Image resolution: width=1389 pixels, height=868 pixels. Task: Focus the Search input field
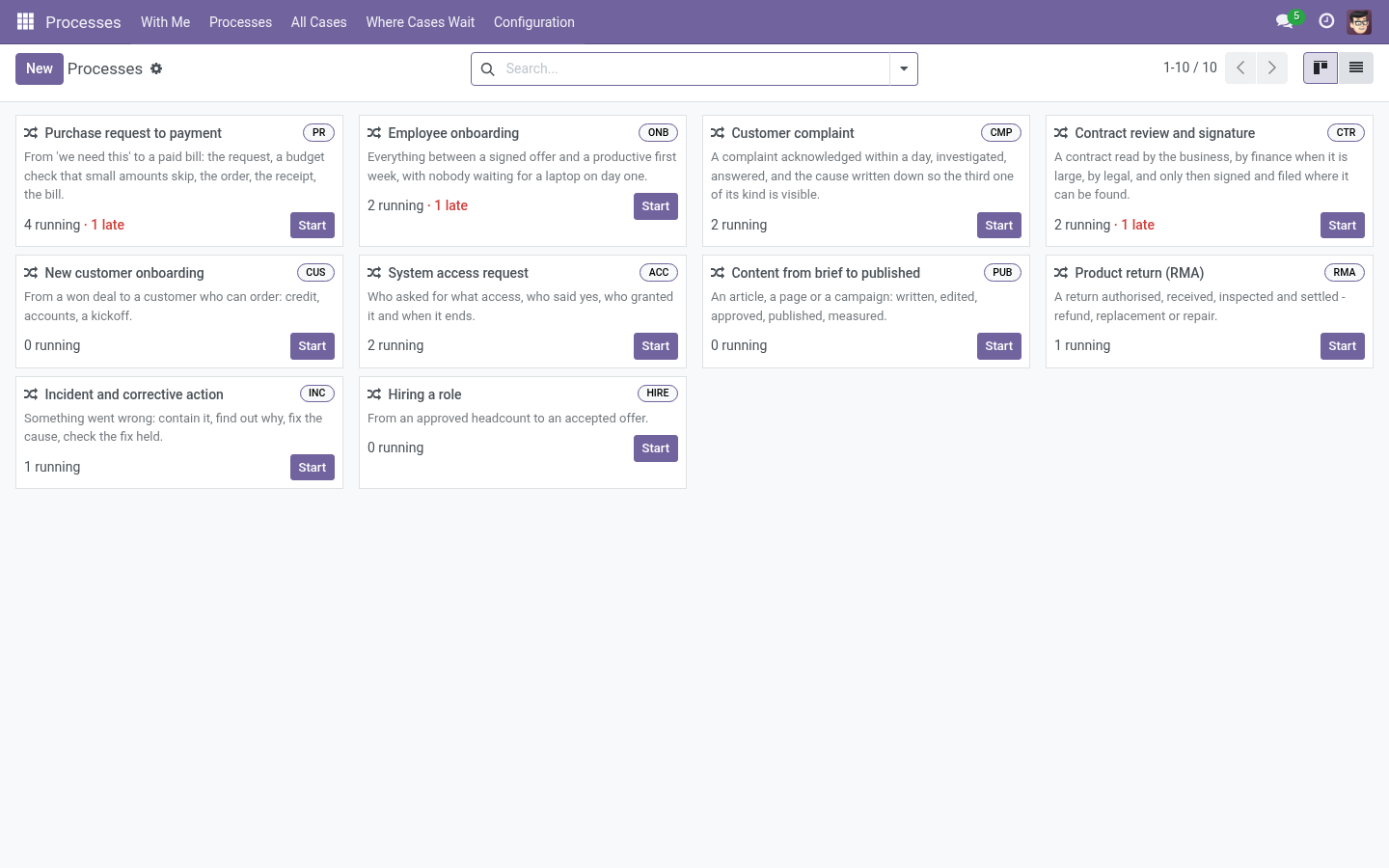694,69
